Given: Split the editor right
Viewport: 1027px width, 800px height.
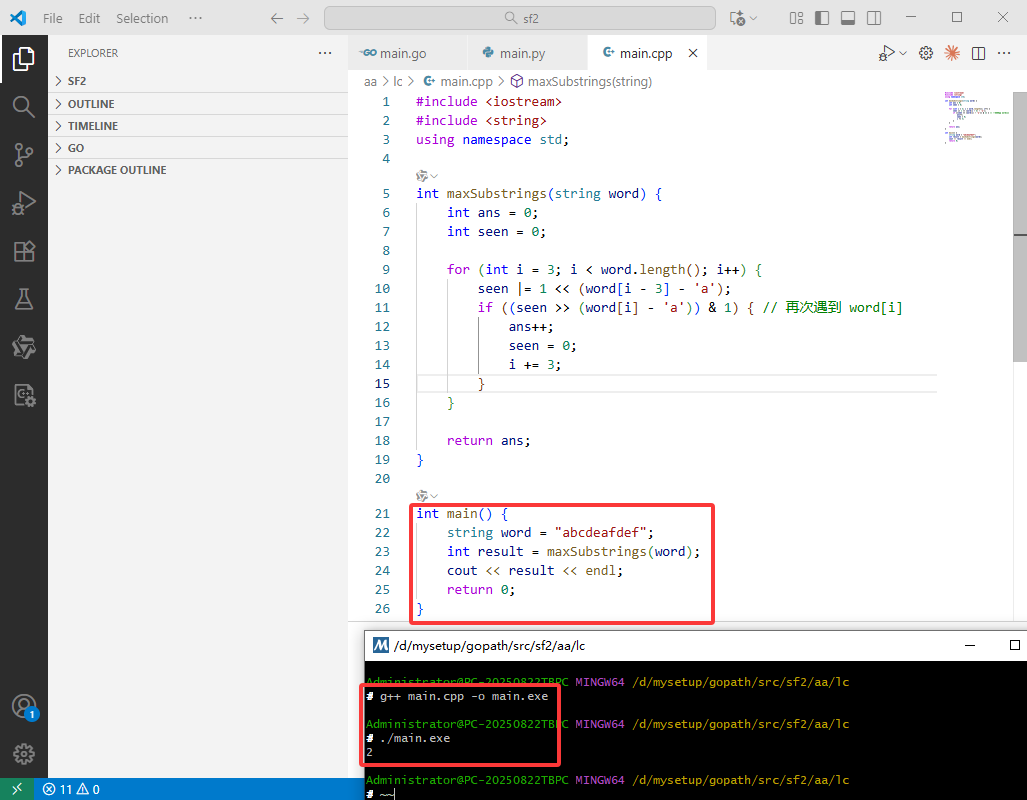Looking at the screenshot, I should click(x=979, y=53).
